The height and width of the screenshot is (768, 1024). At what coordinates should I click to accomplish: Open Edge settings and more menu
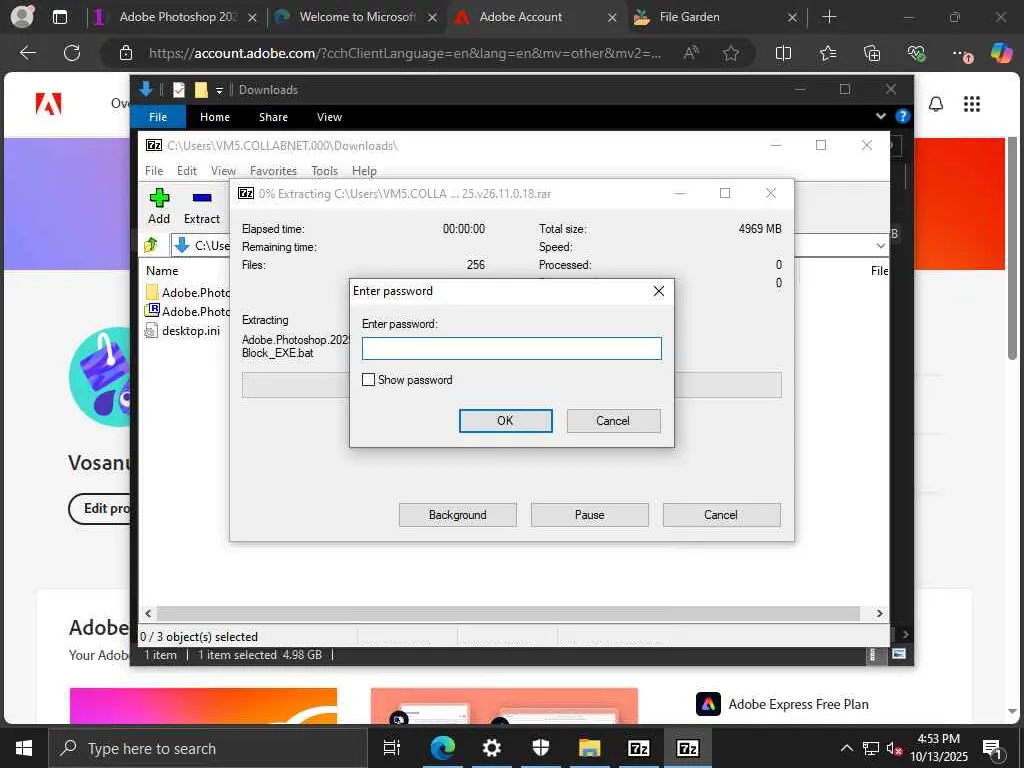[x=961, y=54]
